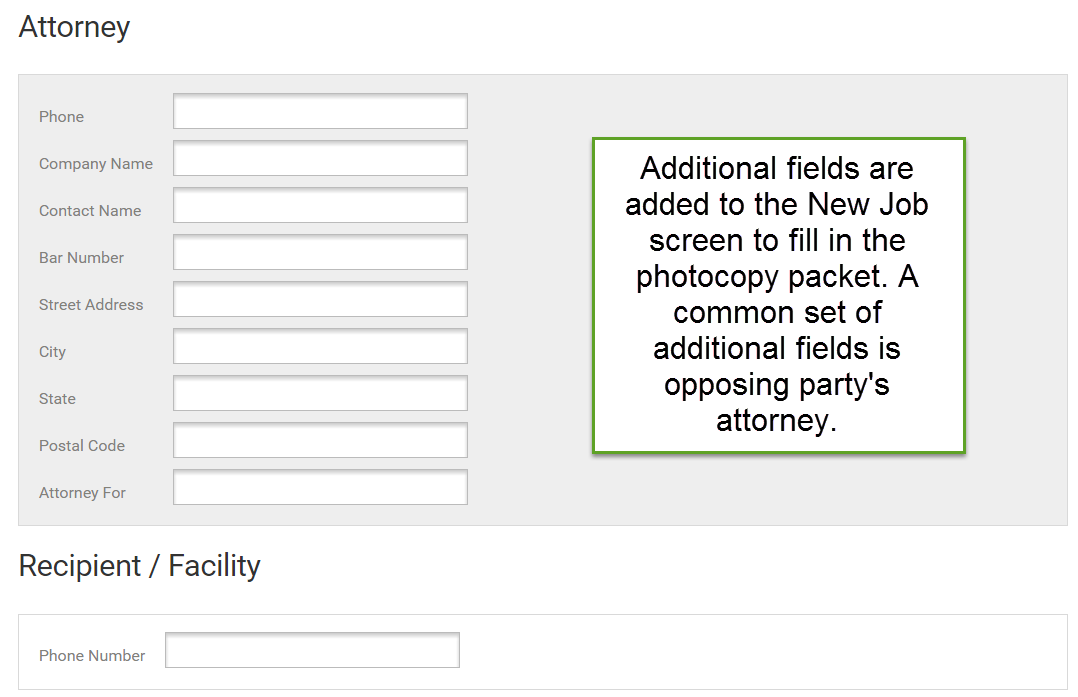Click the Street Address input field
This screenshot has height=697, width=1078.
click(319, 299)
